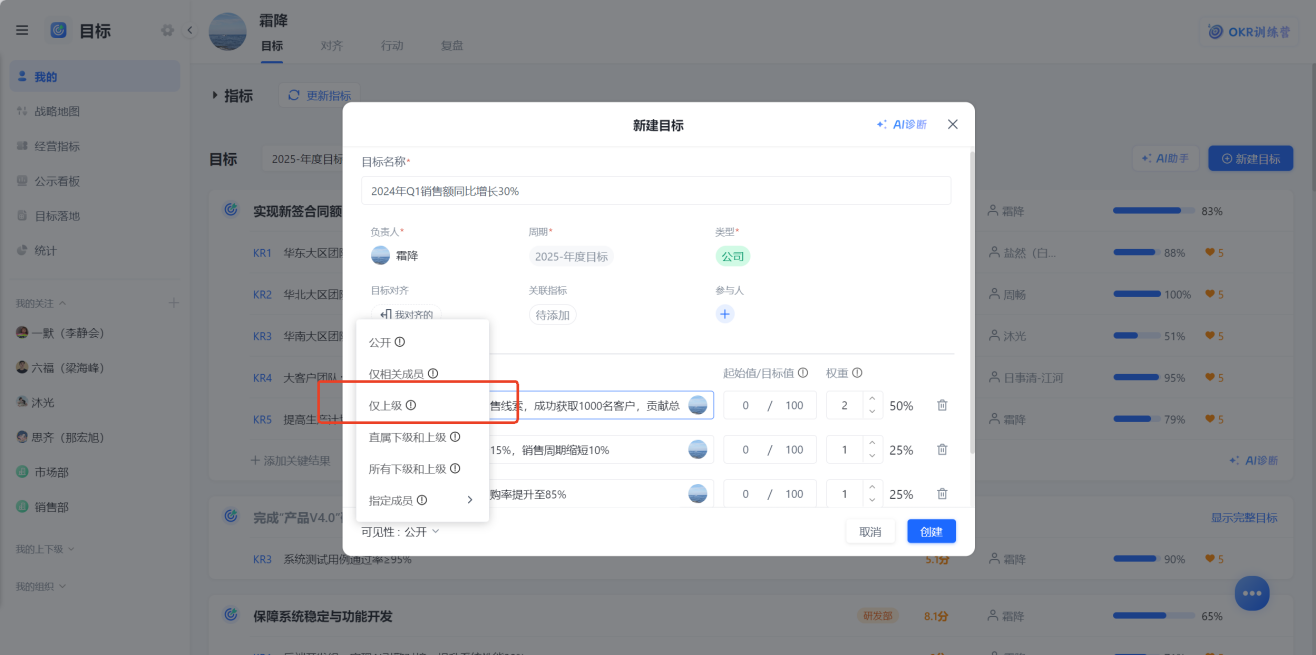Viewport: 1316px width, 655px height.
Task: Click the owner avatar in the 50% key result row
Action: tap(698, 405)
